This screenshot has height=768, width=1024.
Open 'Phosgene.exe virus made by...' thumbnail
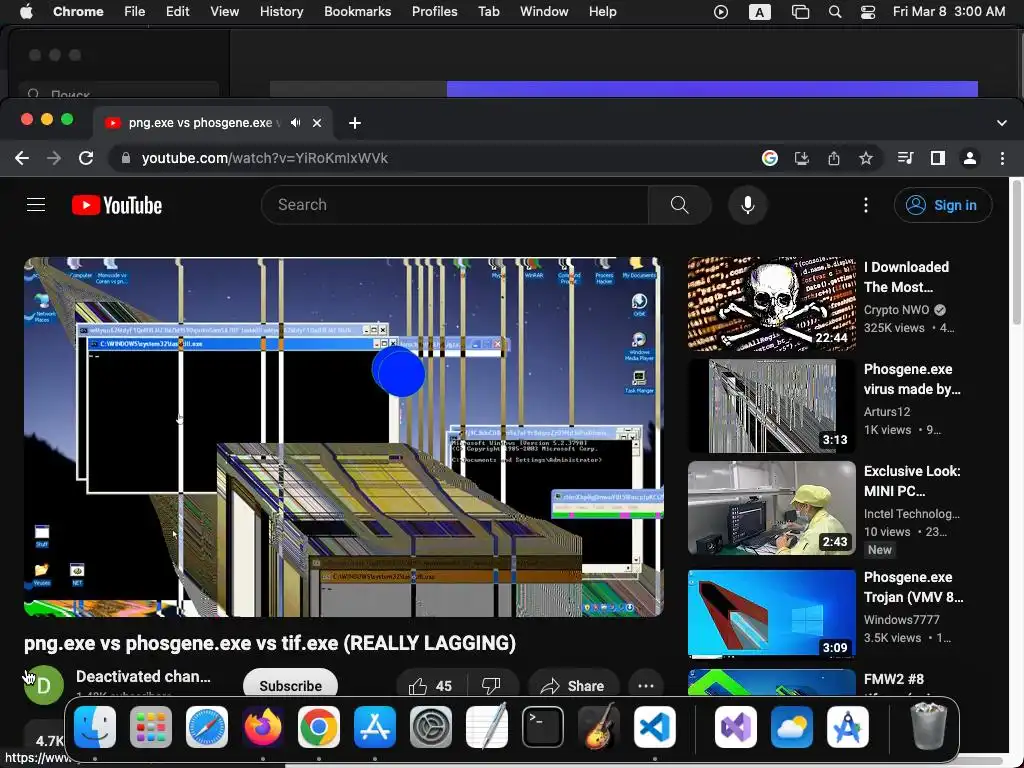771,406
